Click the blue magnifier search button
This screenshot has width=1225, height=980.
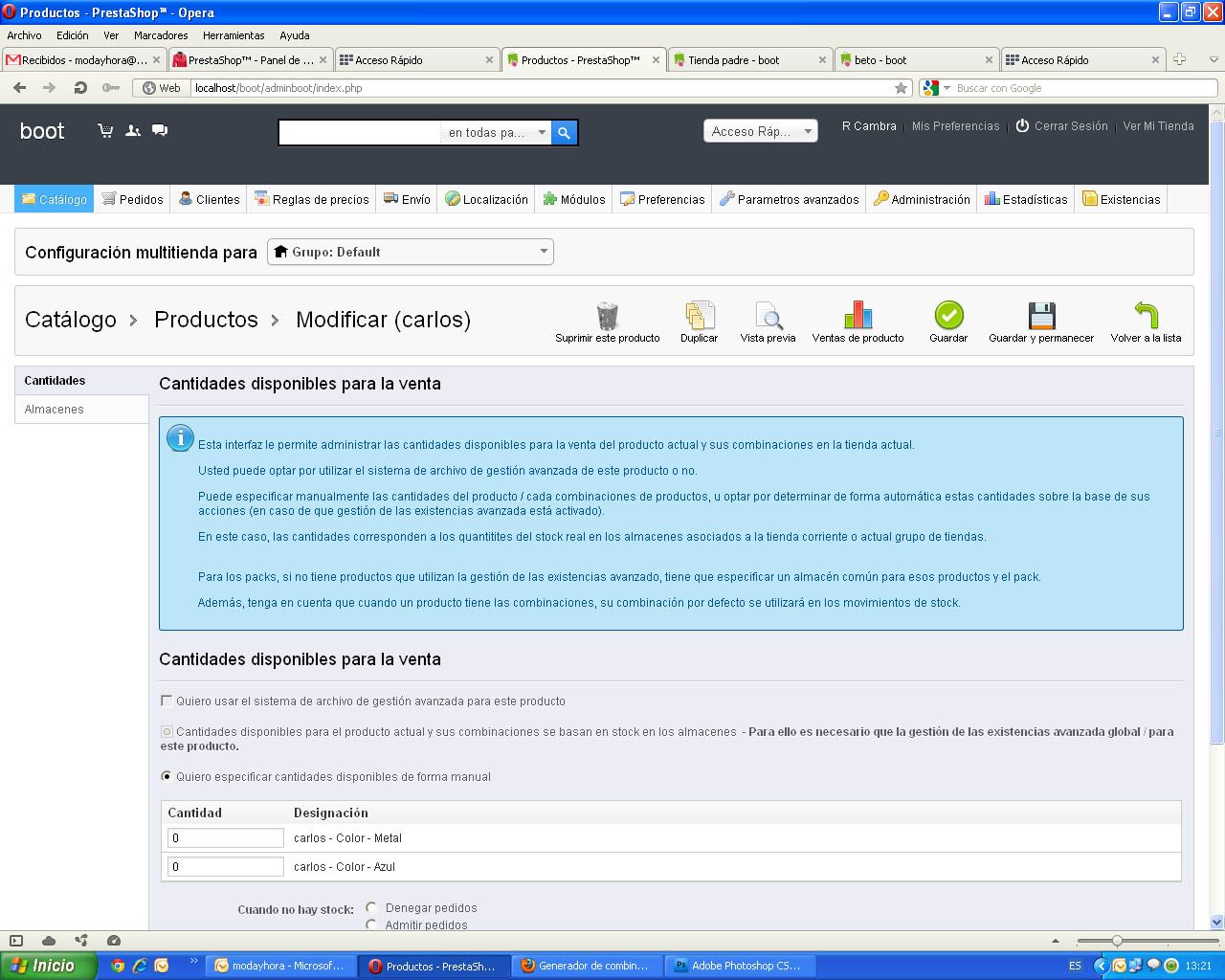point(565,133)
